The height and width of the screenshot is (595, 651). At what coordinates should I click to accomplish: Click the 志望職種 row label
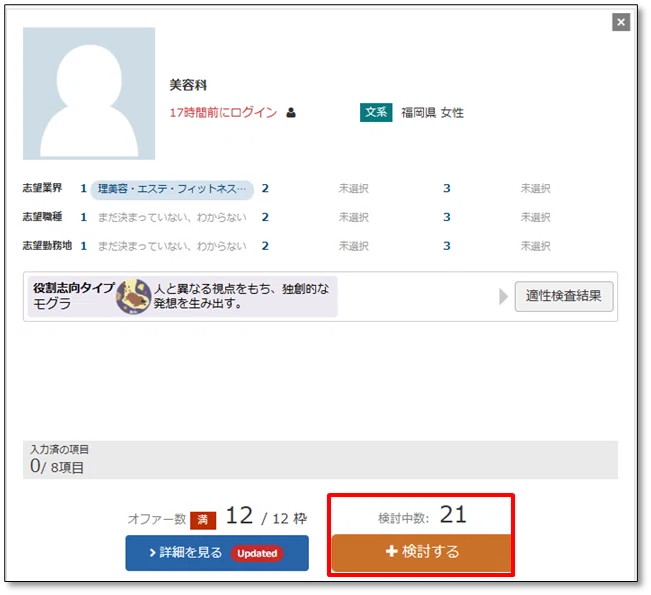click(42, 216)
